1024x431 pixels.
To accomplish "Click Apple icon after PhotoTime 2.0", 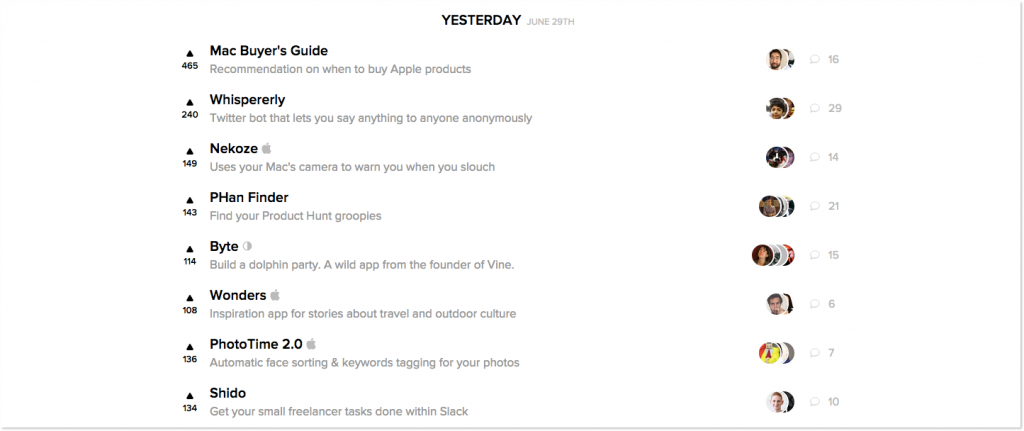I will point(312,344).
